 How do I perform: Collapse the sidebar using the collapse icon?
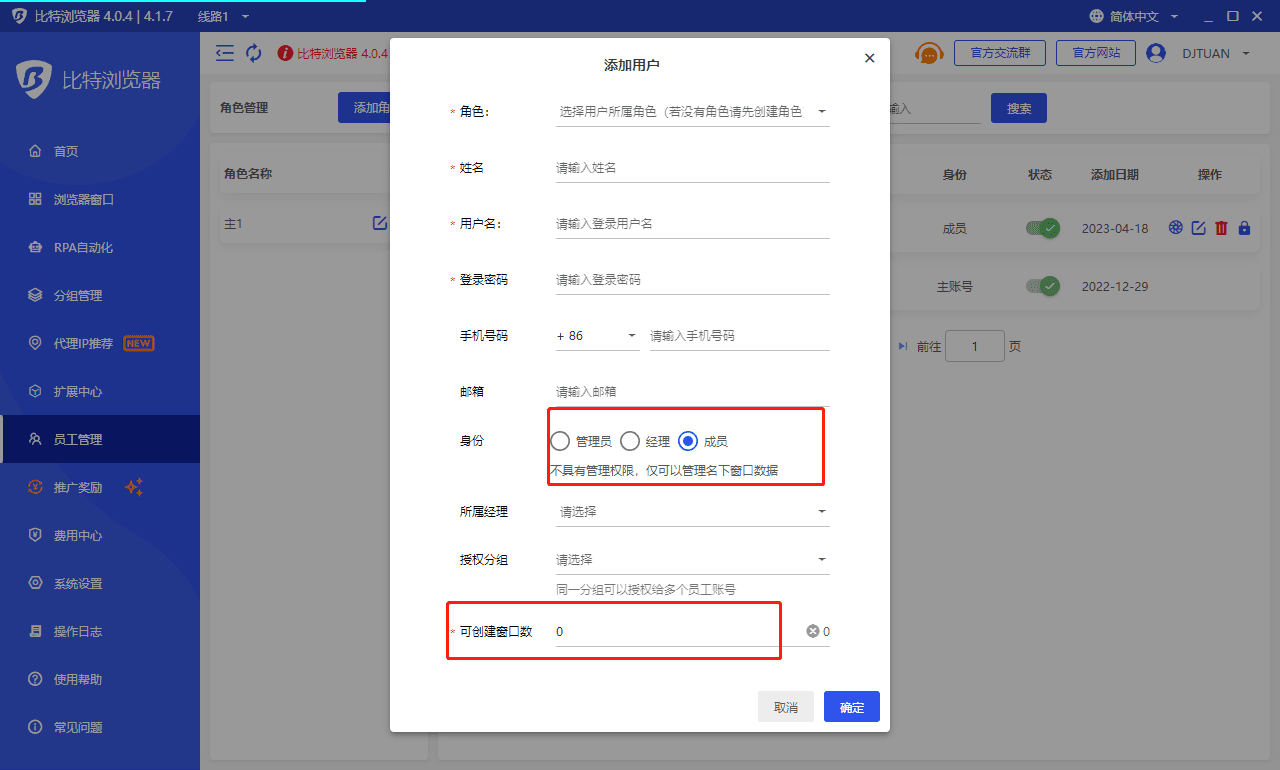pyautogui.click(x=224, y=53)
